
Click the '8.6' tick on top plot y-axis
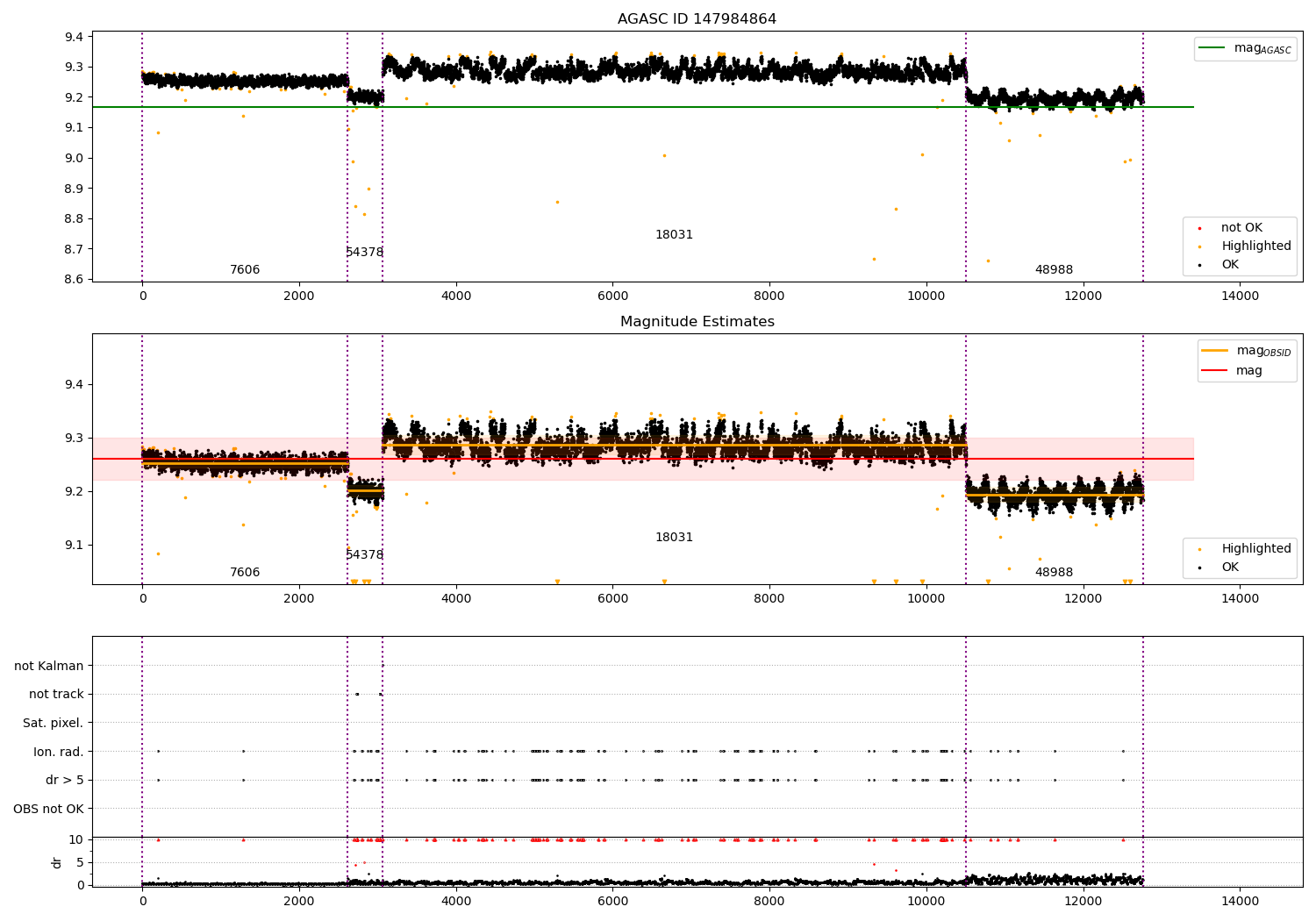pos(74,280)
